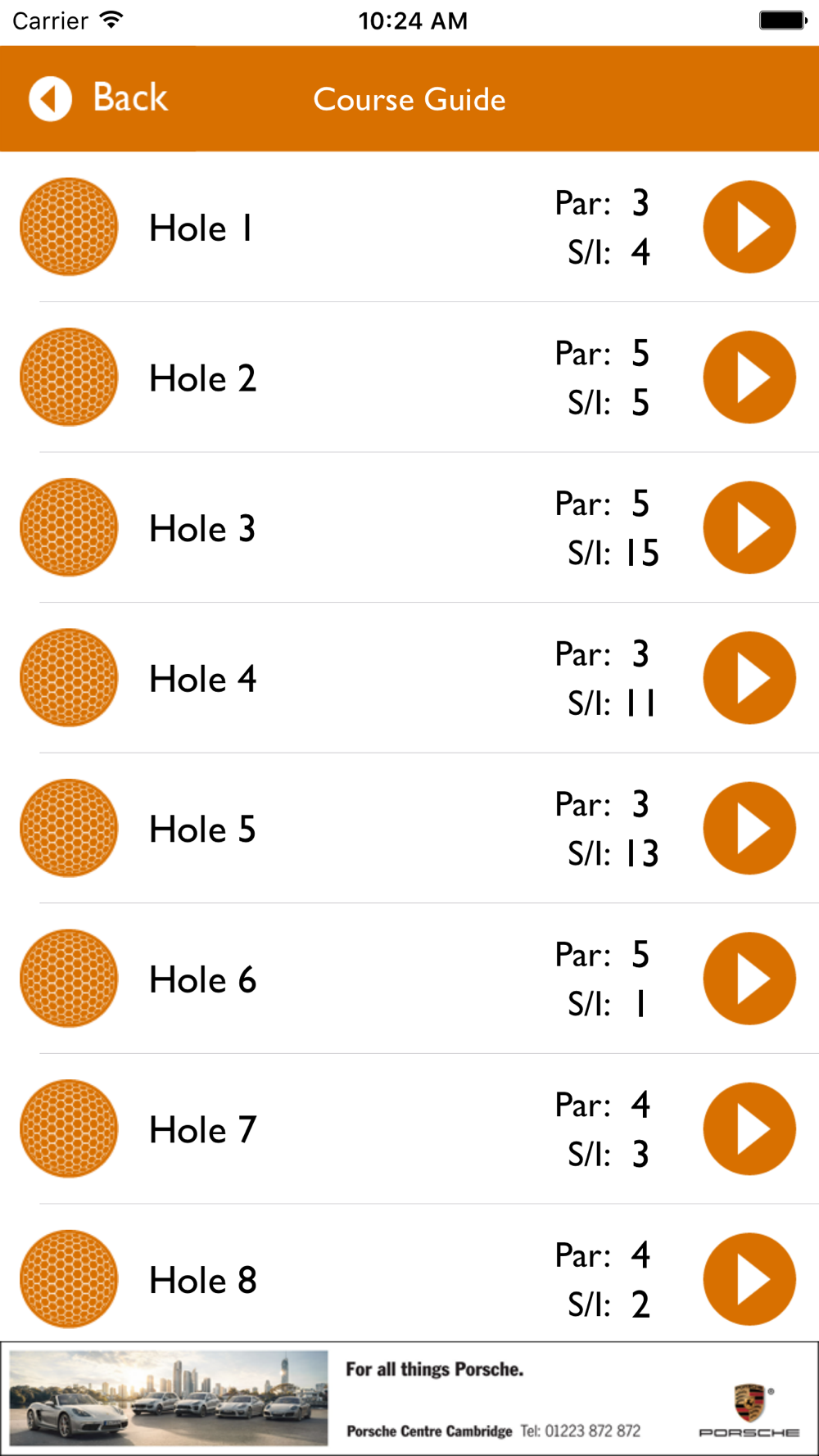
Task: Click the Hole 1 golf ball icon
Action: [x=69, y=227]
